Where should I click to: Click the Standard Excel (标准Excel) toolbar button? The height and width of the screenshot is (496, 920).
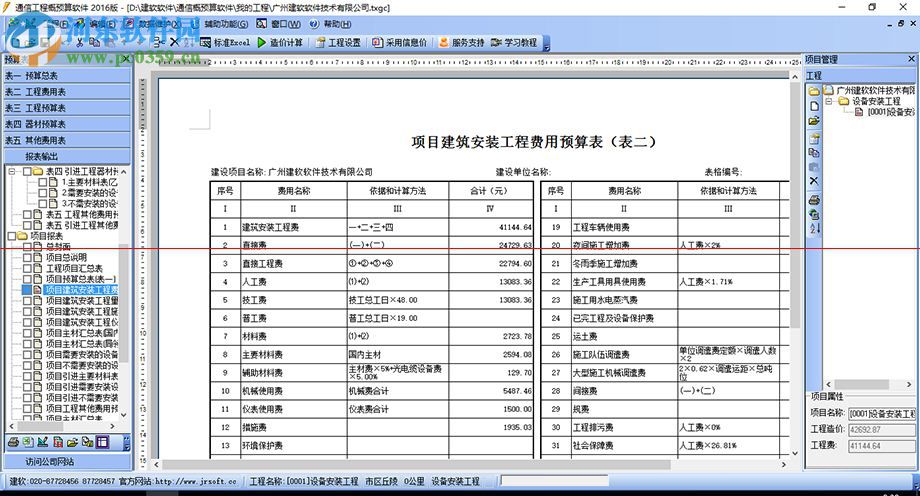coord(225,42)
